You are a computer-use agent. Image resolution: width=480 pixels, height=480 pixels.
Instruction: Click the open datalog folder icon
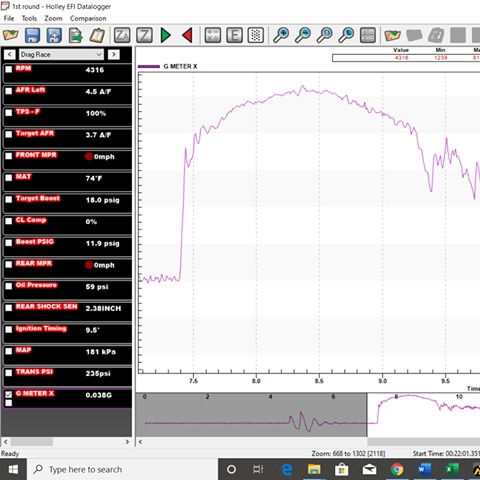point(11,35)
